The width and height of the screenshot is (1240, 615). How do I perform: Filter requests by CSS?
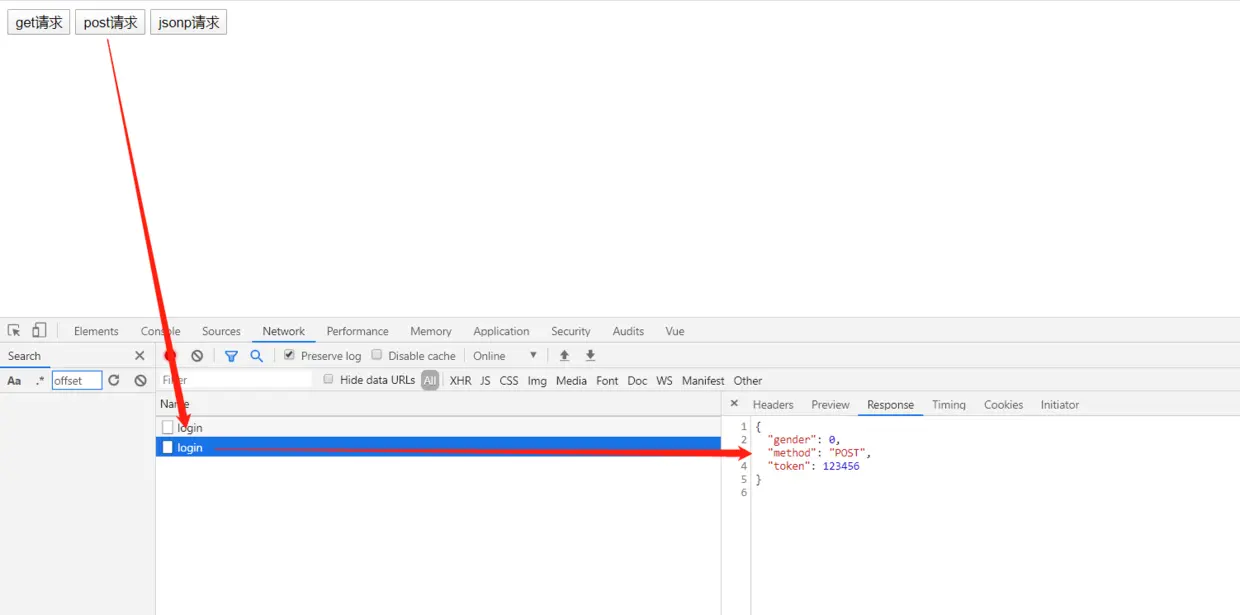509,381
